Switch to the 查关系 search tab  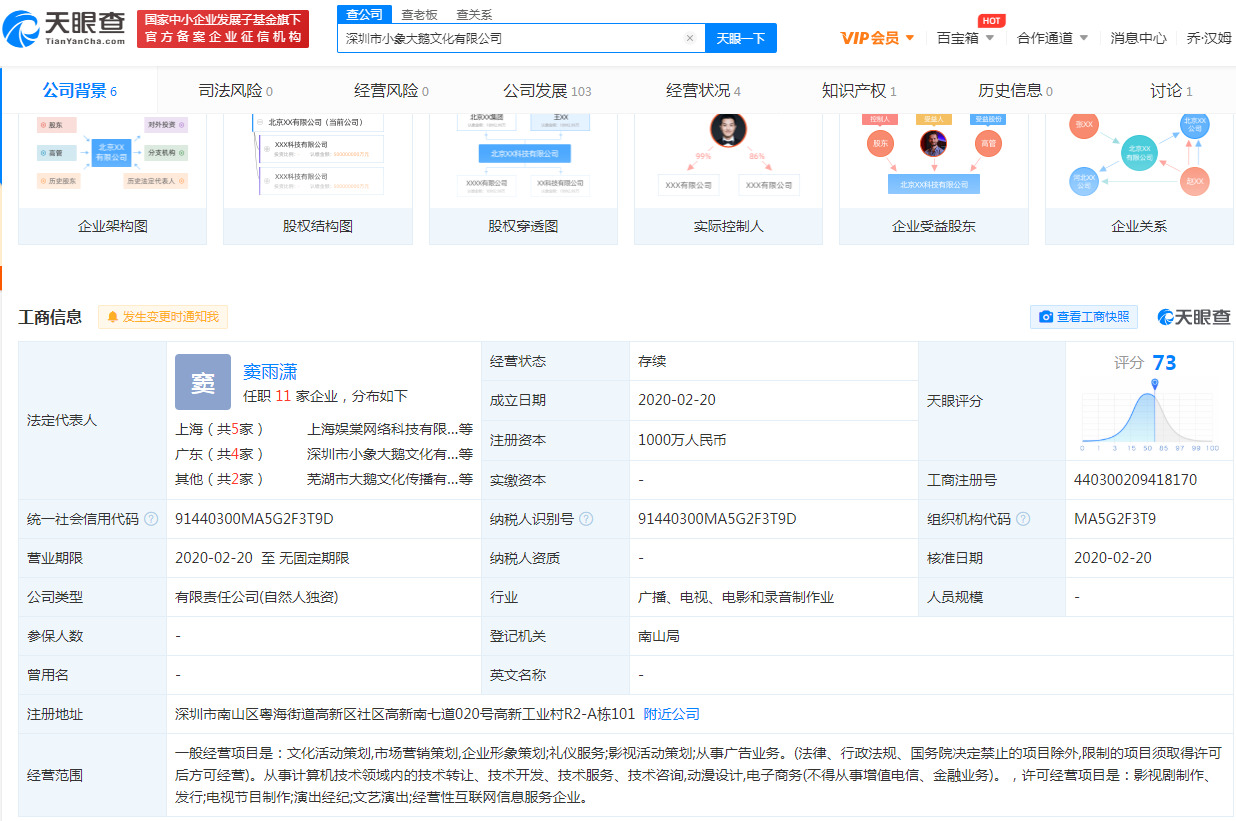click(474, 14)
